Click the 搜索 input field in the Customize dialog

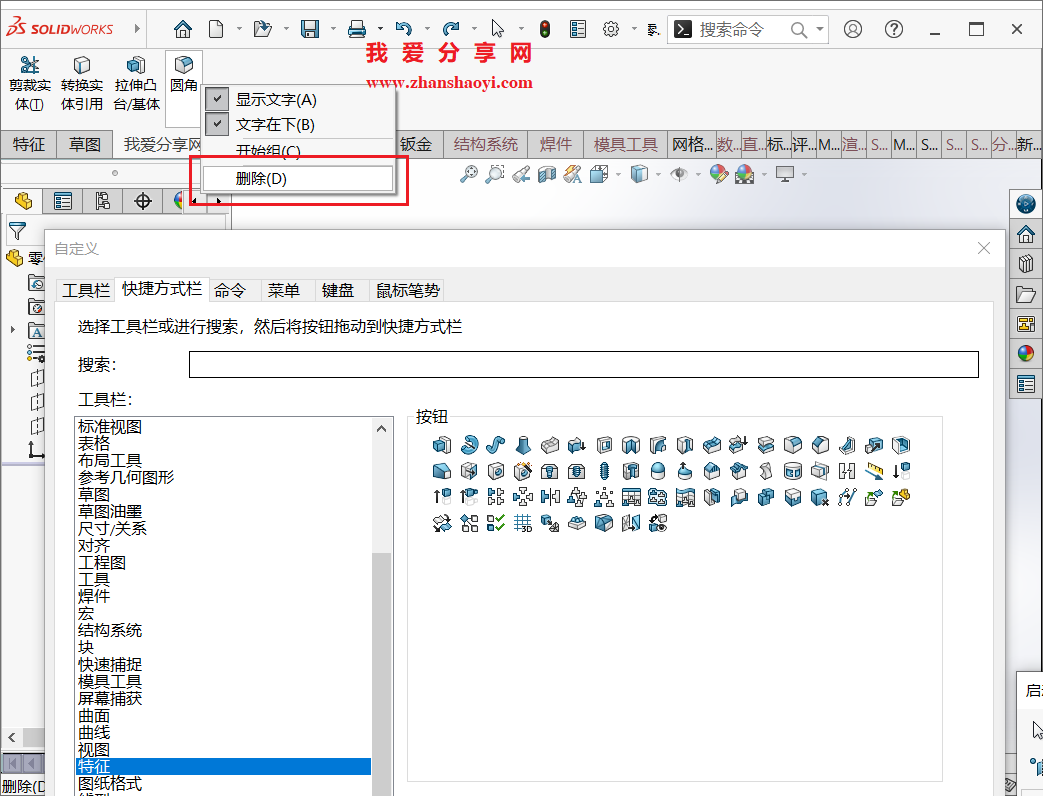pos(583,364)
